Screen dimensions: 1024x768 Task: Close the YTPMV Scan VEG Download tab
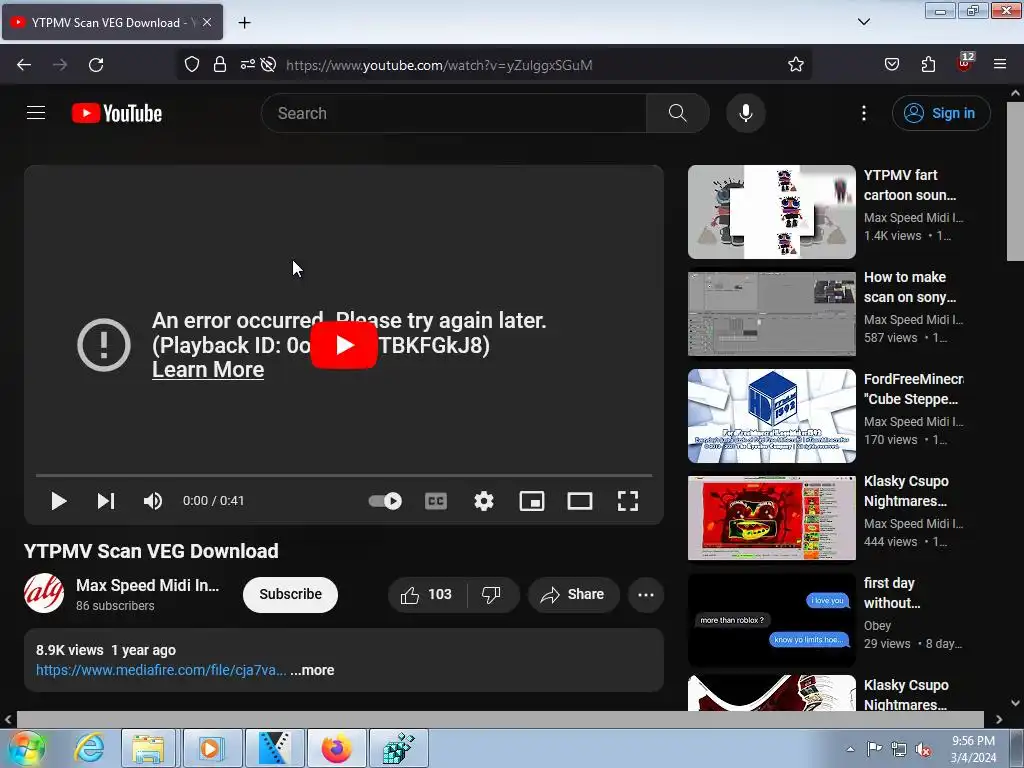(x=206, y=22)
